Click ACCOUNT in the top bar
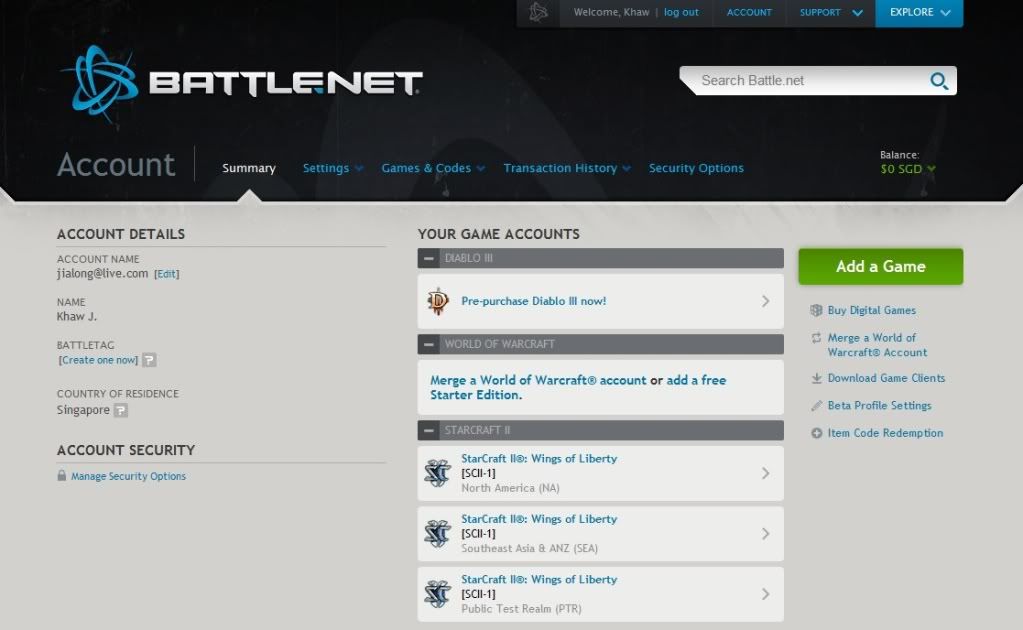The image size is (1023, 630). (x=749, y=12)
